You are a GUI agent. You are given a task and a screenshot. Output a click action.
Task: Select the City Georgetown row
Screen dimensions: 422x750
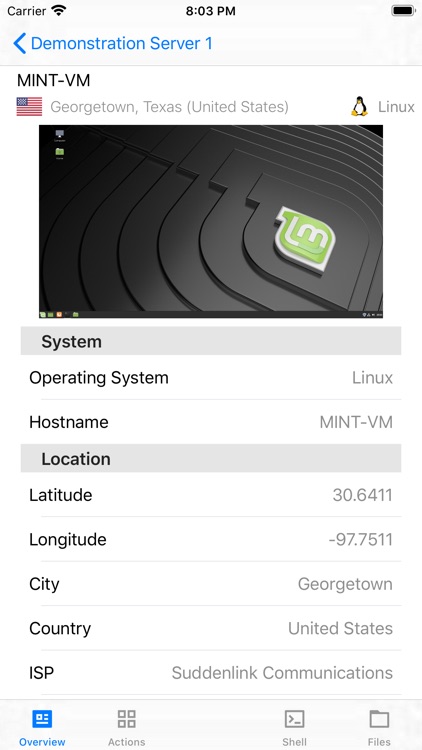pos(211,584)
